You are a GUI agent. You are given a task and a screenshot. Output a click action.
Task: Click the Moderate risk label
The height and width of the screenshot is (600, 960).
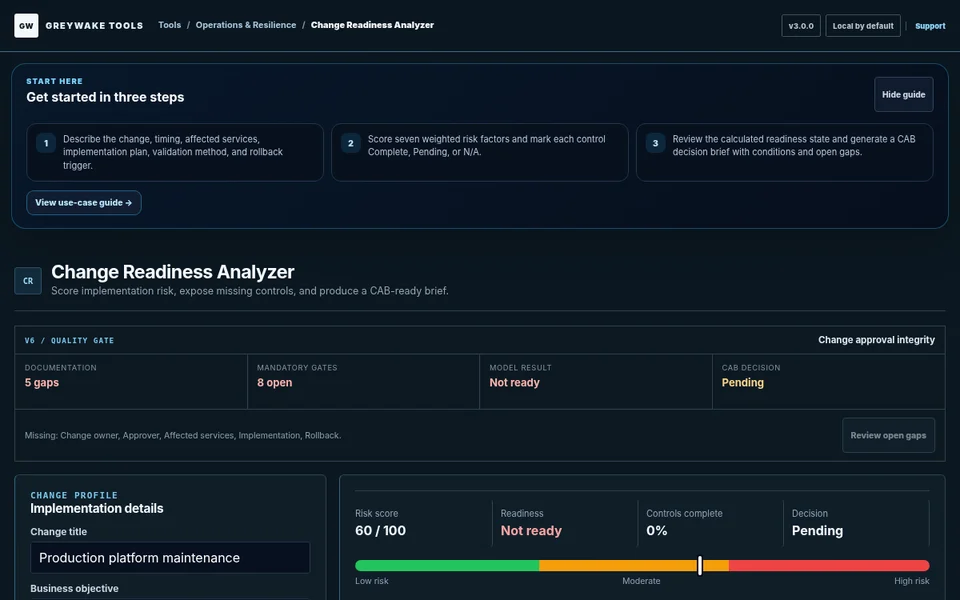[x=641, y=581]
